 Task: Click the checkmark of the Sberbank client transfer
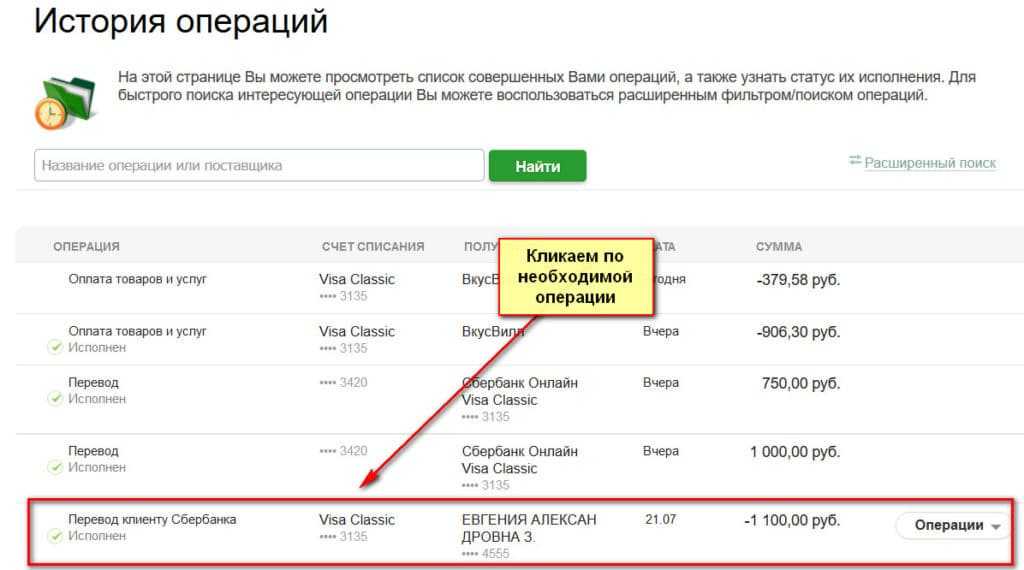click(56, 535)
